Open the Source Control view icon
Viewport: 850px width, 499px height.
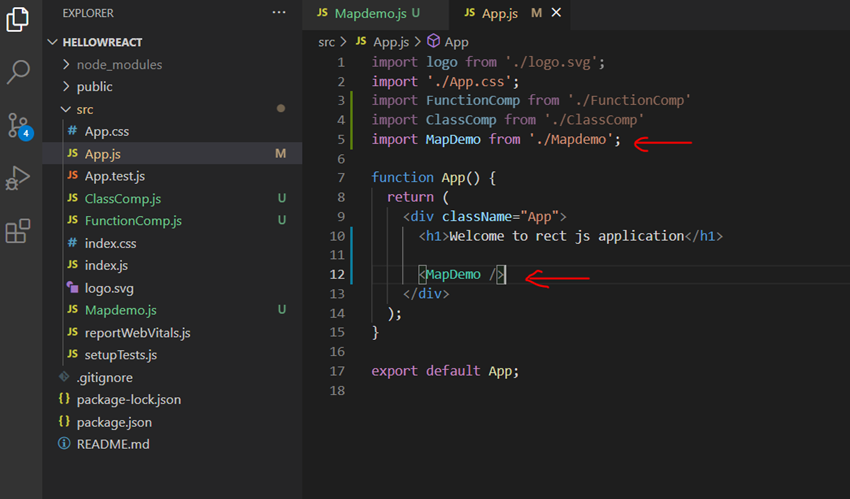coord(18,125)
